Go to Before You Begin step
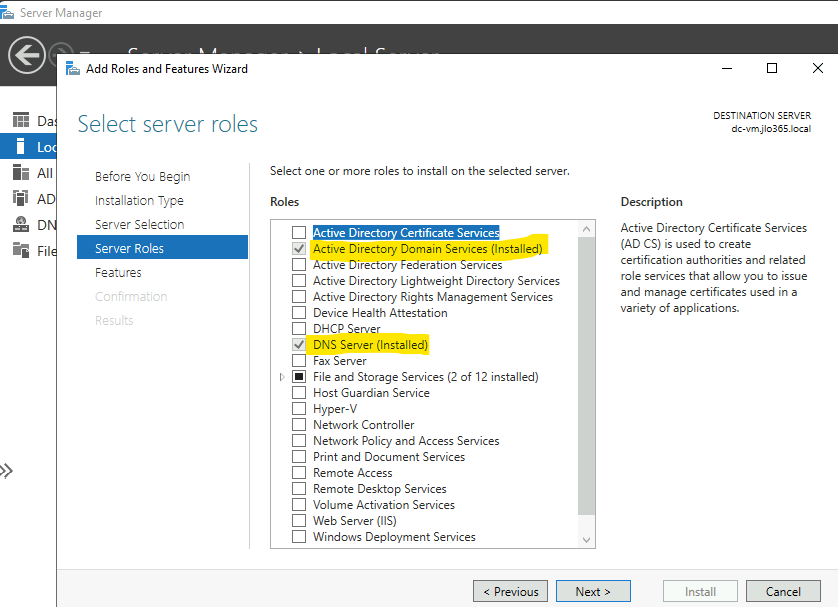This screenshot has height=607, width=838. pyautogui.click(x=143, y=176)
